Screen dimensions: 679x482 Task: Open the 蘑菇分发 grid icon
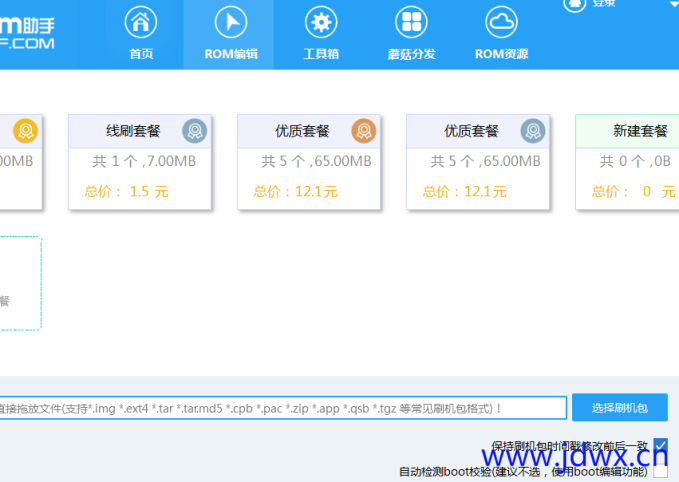coord(411,22)
